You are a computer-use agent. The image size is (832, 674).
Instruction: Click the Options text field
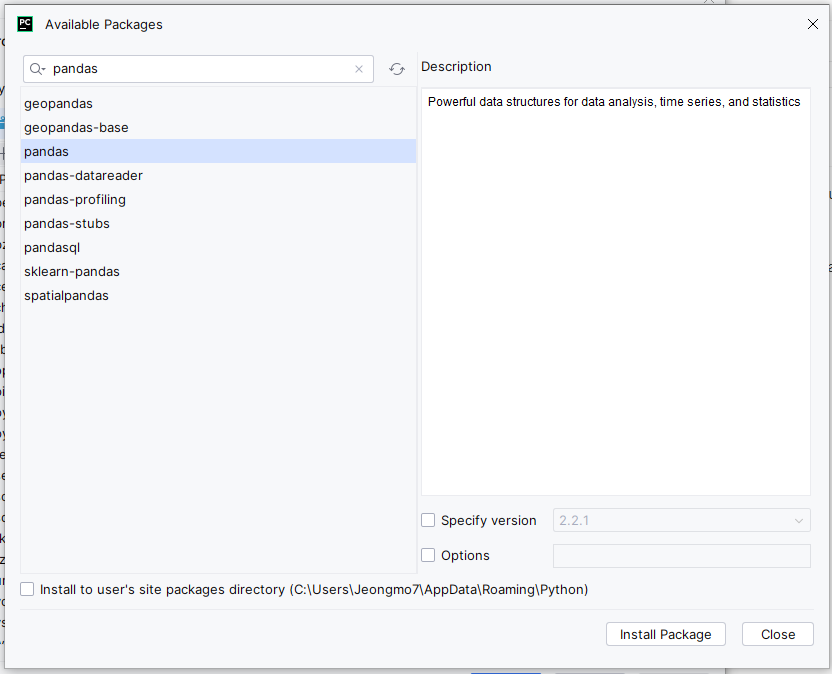(x=682, y=556)
